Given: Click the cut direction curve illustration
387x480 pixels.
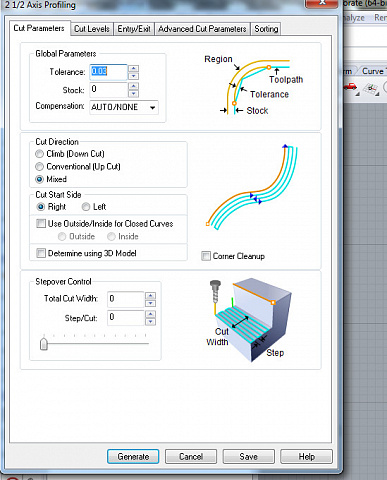Looking at the screenshot, I should 252,187.
